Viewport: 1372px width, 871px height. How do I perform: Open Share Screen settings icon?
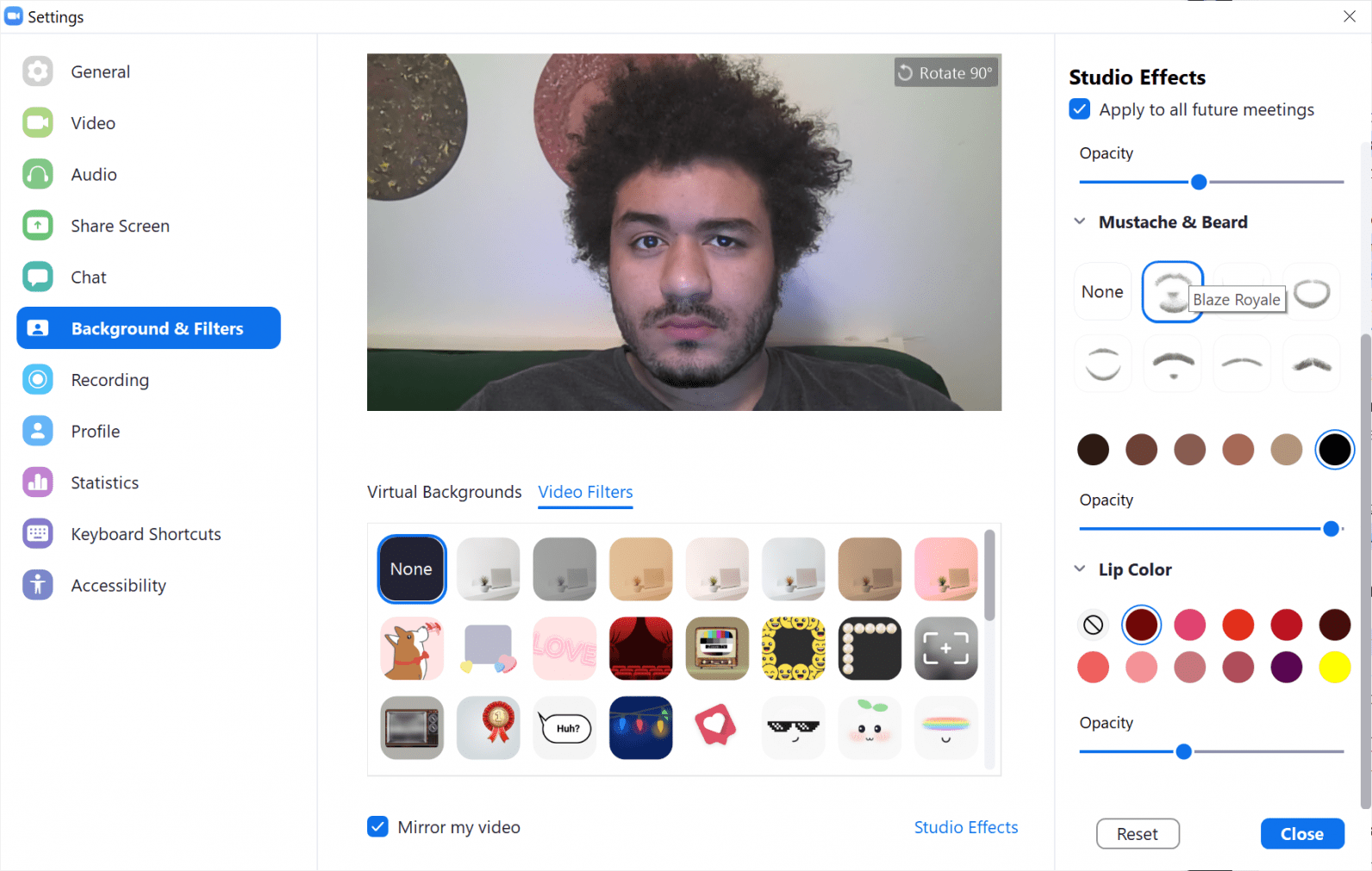[38, 226]
